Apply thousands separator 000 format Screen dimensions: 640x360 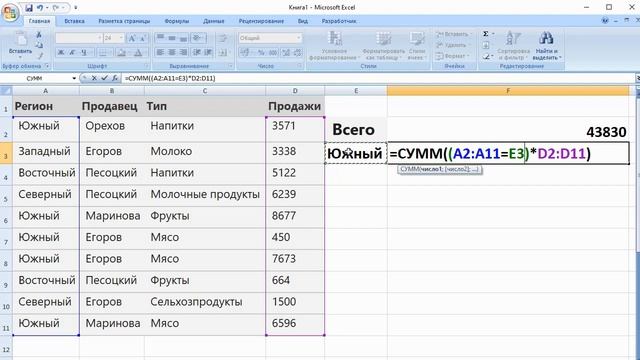tap(273, 52)
